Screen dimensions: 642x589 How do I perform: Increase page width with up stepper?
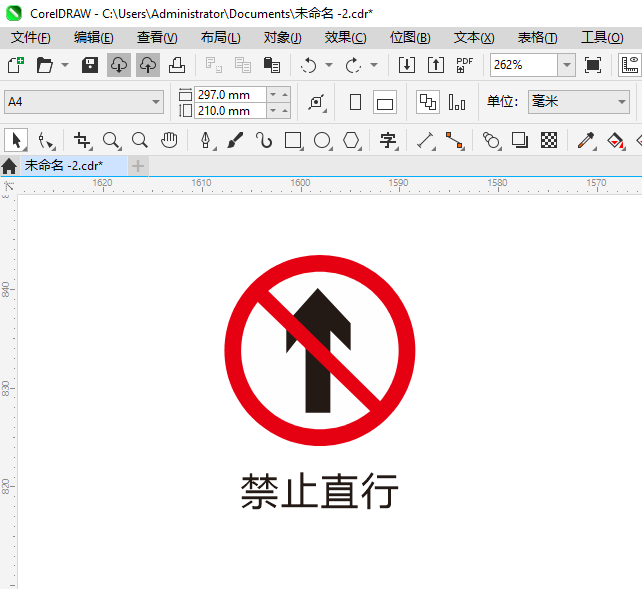click(285, 95)
